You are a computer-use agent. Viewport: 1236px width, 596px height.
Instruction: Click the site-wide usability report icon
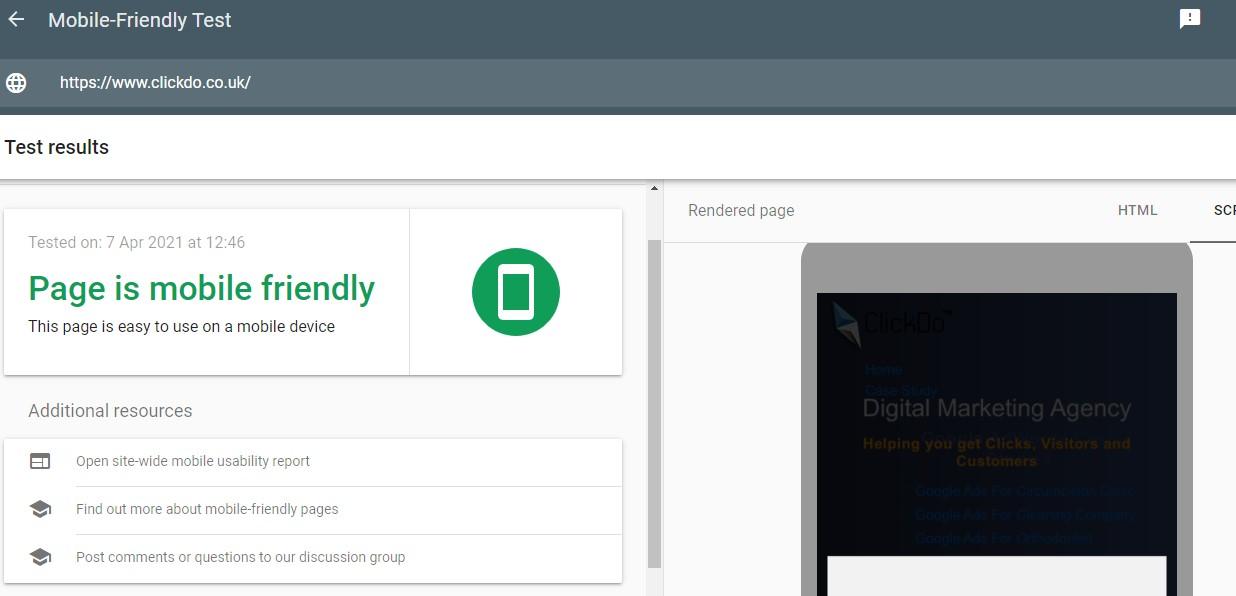(x=40, y=461)
